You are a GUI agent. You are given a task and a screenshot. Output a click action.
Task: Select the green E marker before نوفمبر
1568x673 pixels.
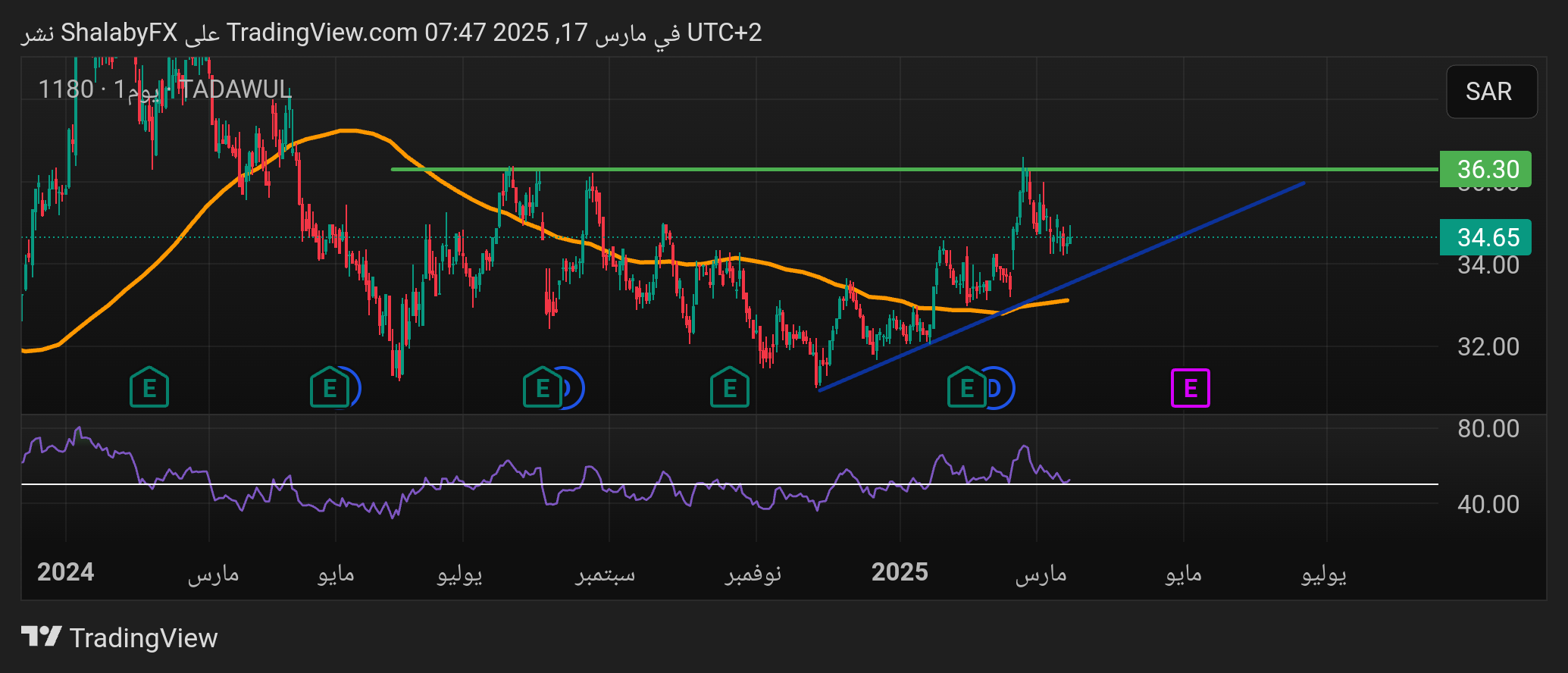tap(730, 387)
